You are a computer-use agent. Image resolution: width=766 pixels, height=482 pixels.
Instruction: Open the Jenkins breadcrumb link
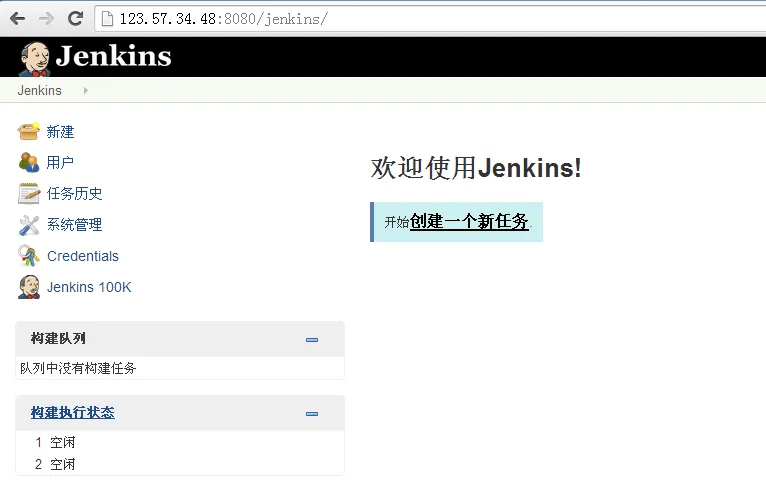[40, 90]
